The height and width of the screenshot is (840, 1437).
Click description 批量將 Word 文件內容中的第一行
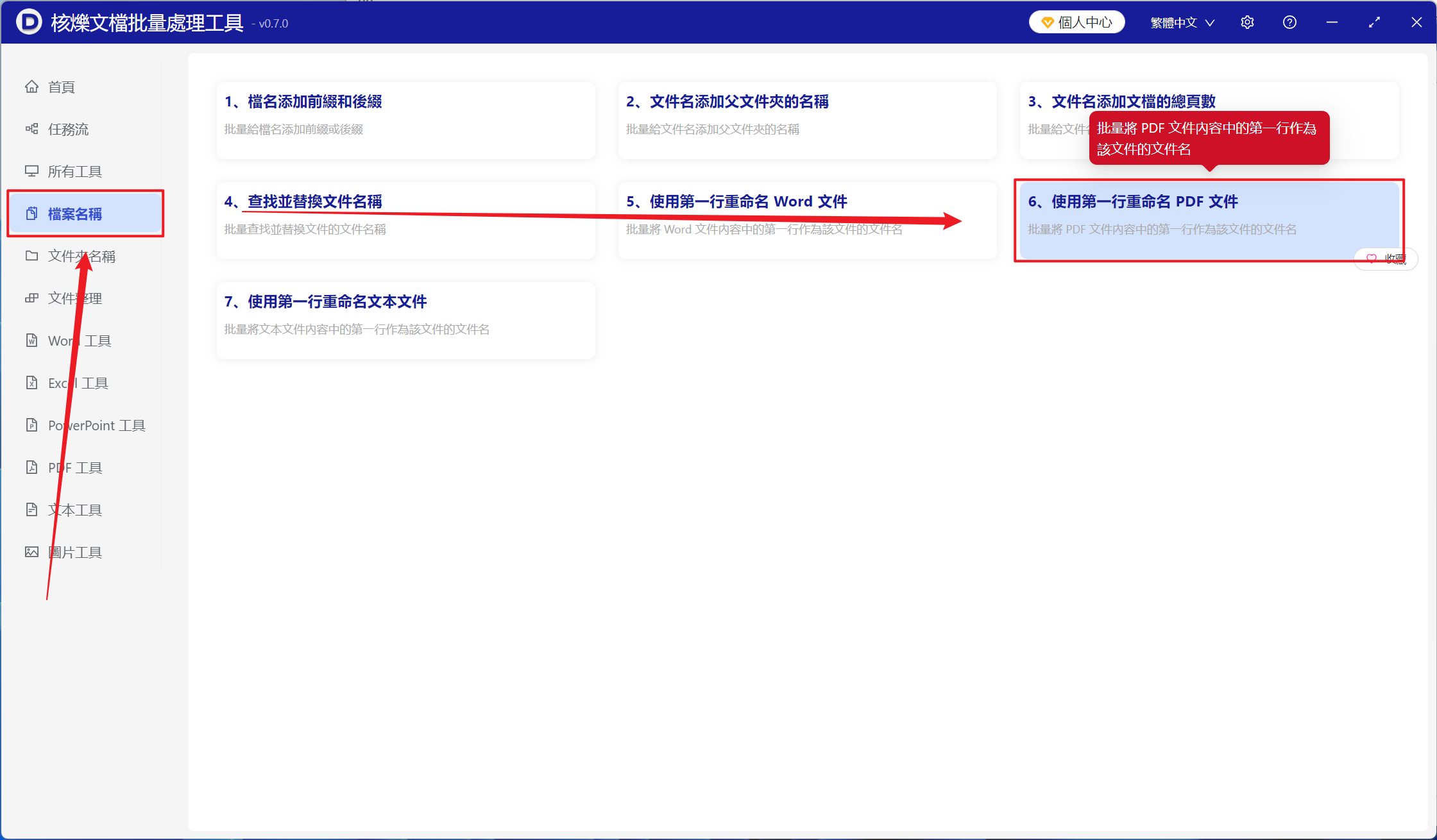point(764,230)
